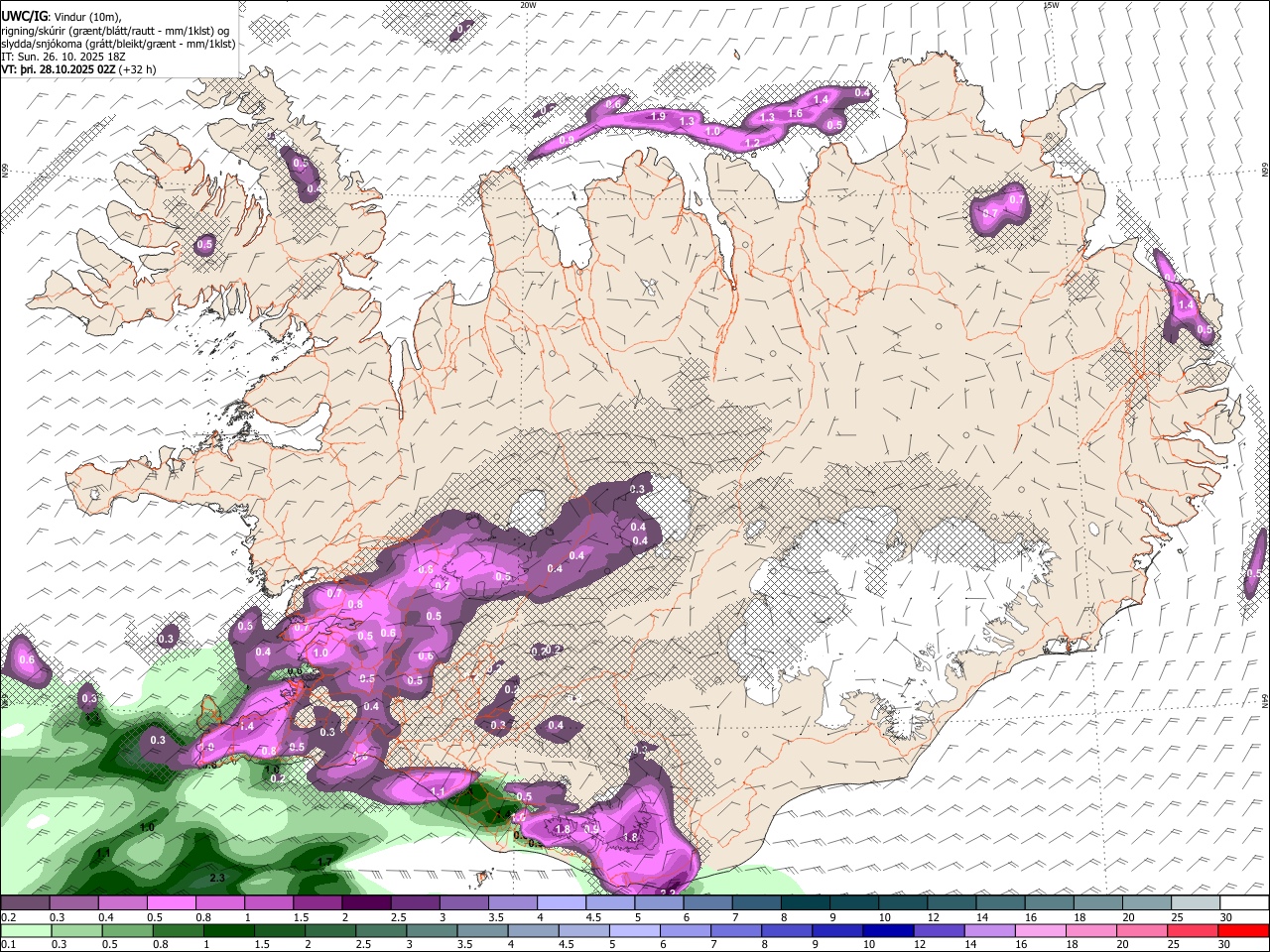Click the '20W' longitude label at the top
The width and height of the screenshot is (1270, 952).
(x=529, y=5)
